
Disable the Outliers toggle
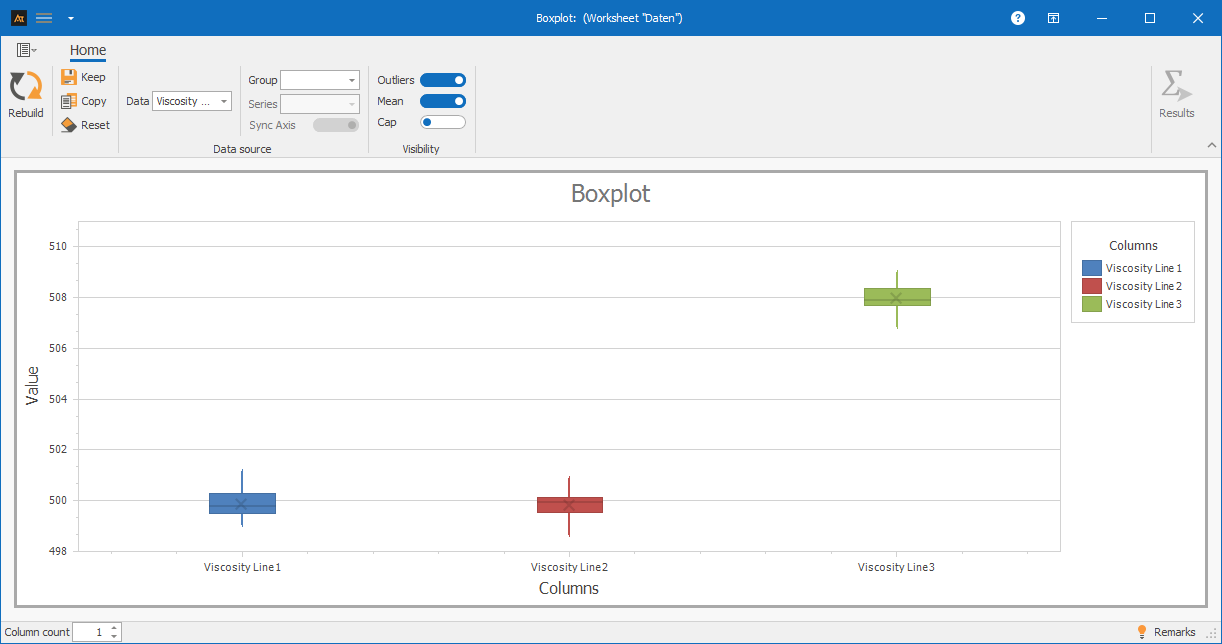click(x=443, y=80)
